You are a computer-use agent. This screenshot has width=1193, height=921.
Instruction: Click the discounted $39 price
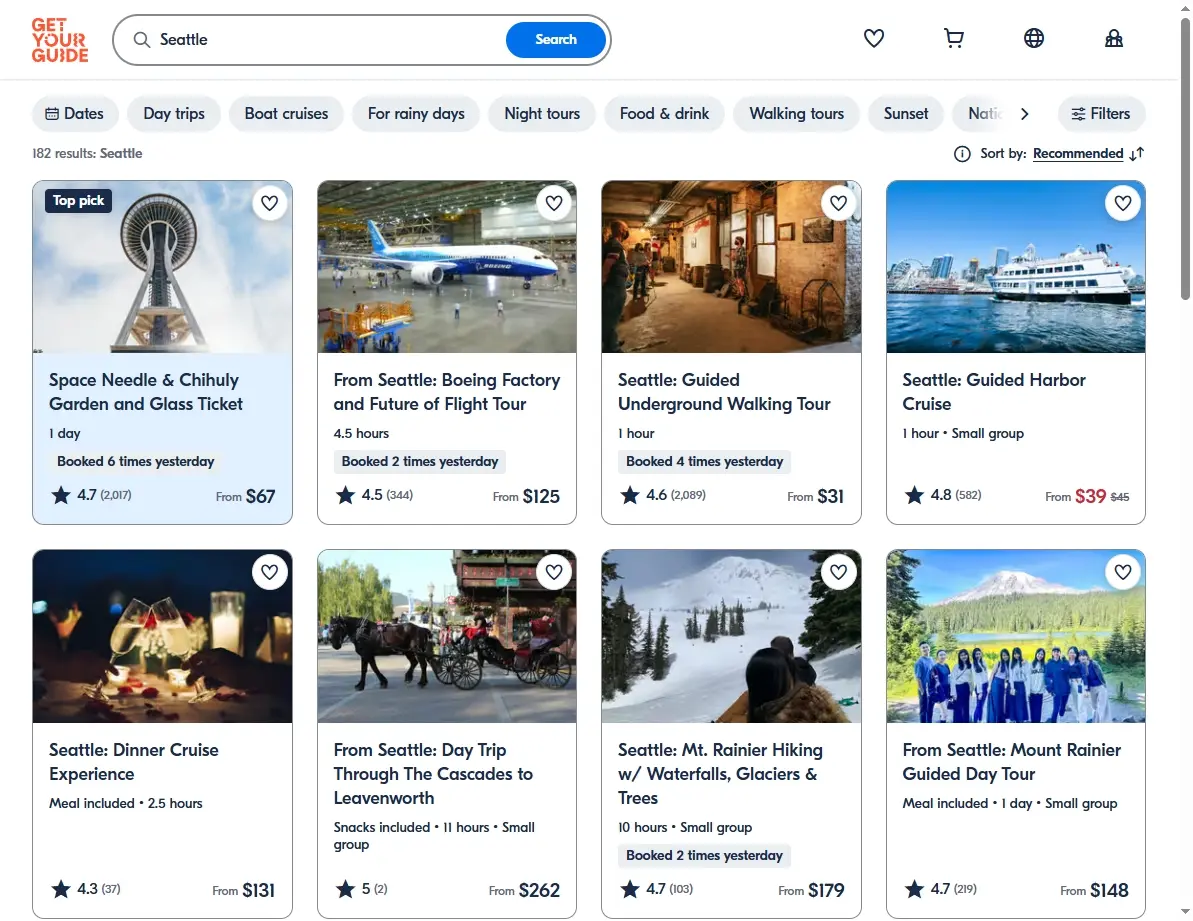pyautogui.click(x=1090, y=497)
